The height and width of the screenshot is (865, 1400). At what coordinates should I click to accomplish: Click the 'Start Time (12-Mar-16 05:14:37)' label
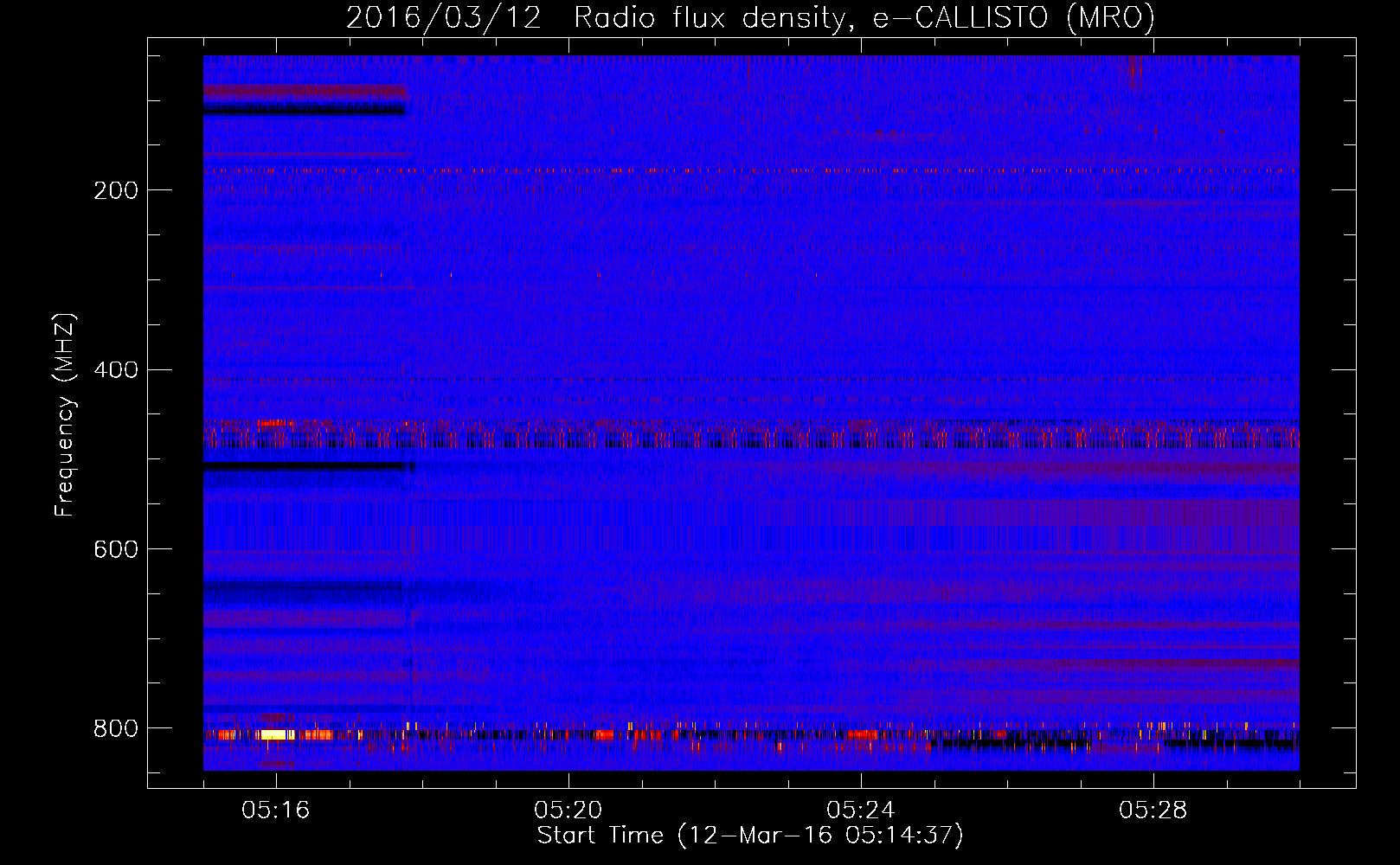(750, 836)
